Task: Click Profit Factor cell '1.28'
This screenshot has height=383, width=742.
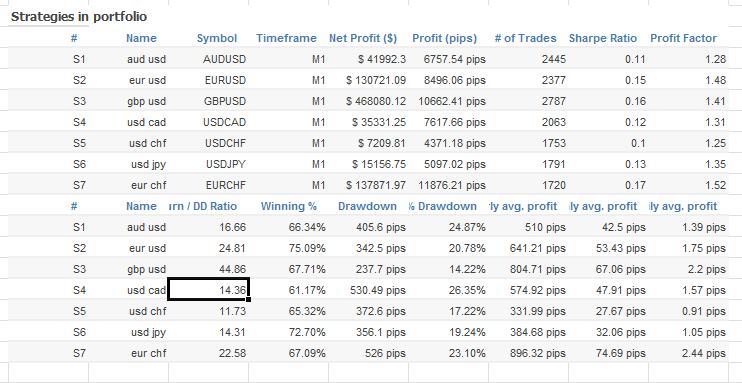Action: point(715,59)
